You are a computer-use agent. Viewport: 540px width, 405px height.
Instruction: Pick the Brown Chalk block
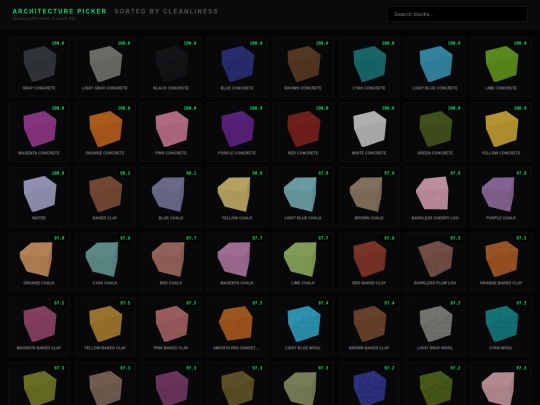pos(369,197)
